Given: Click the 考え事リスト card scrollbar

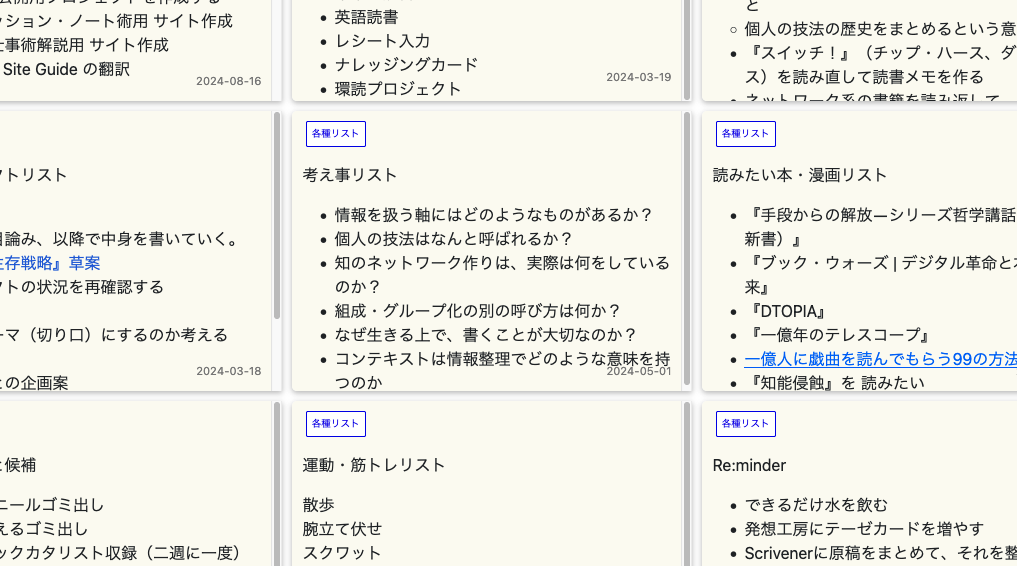Looking at the screenshot, I should (x=686, y=249).
